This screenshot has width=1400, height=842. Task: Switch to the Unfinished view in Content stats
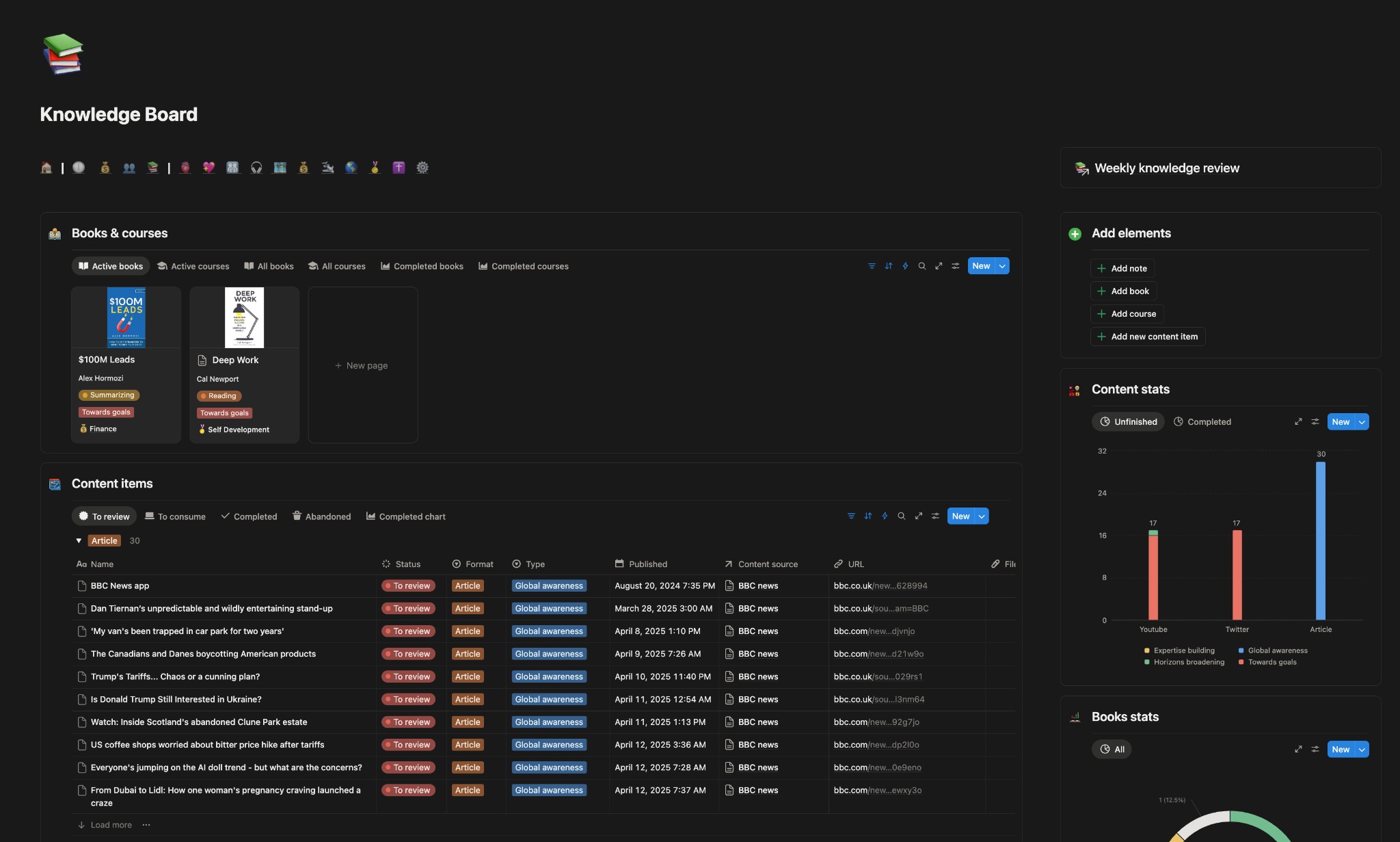click(1129, 421)
